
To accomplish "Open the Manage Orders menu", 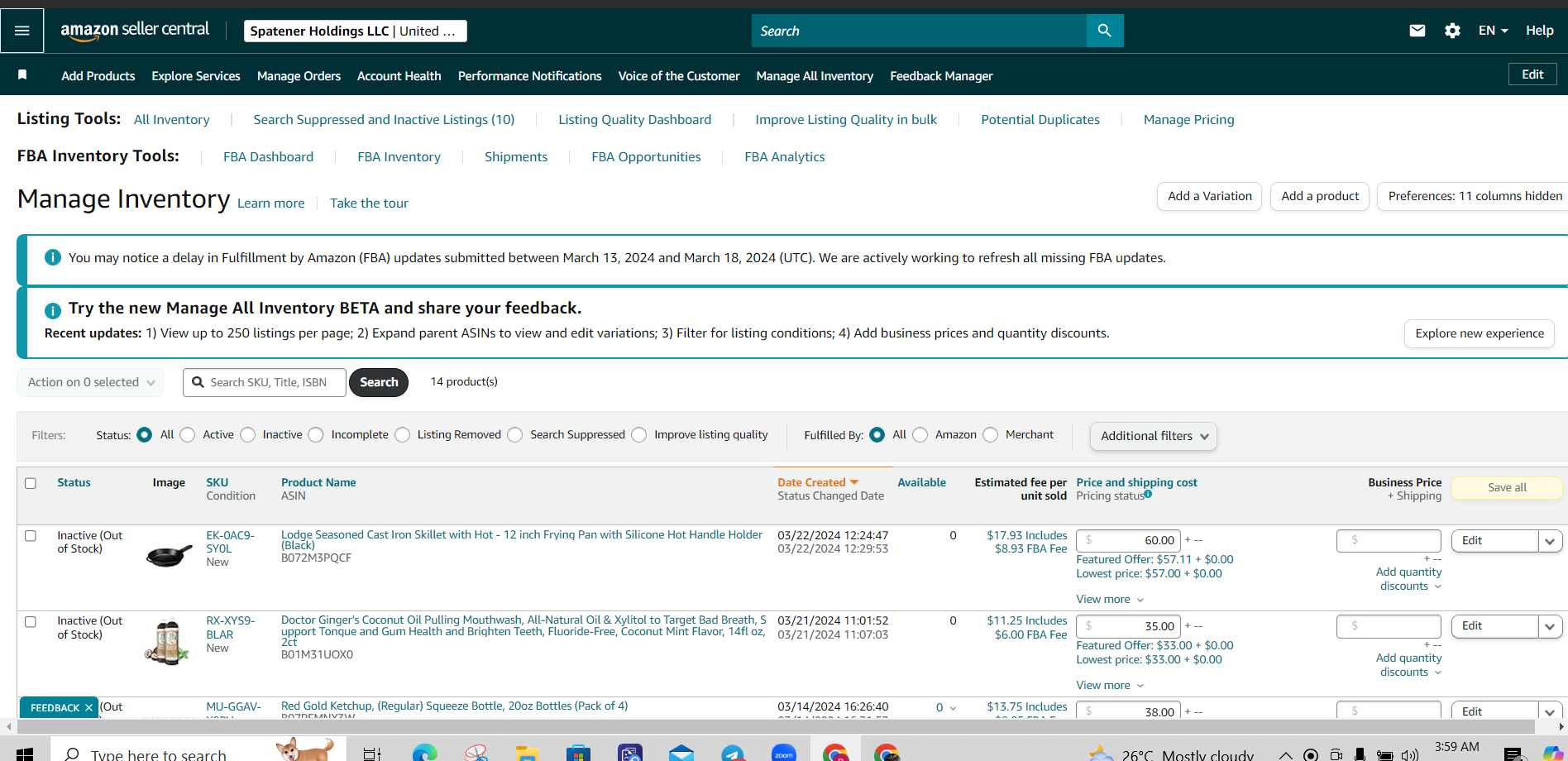I will click(x=299, y=76).
